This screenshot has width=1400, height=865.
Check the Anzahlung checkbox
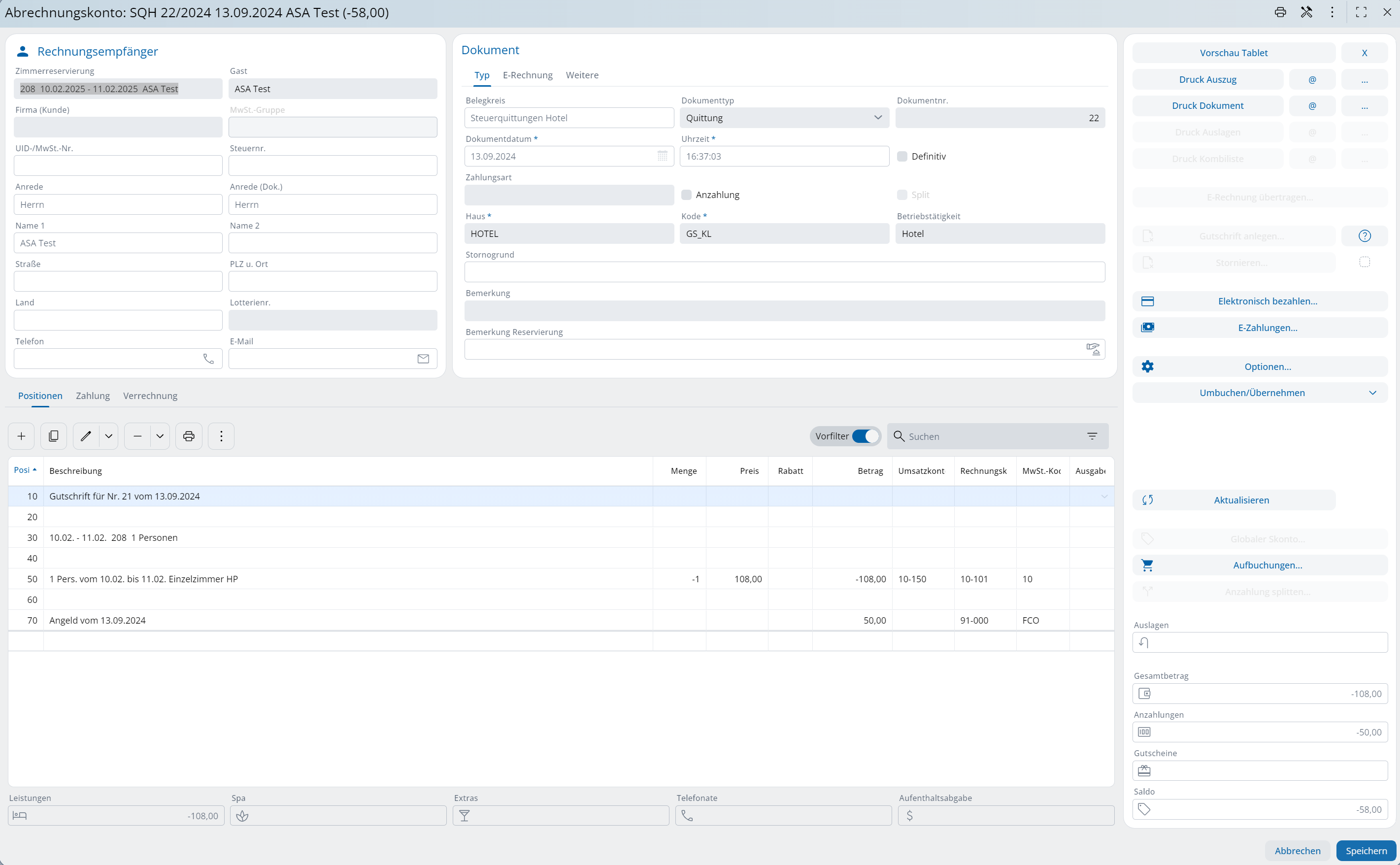click(687, 195)
